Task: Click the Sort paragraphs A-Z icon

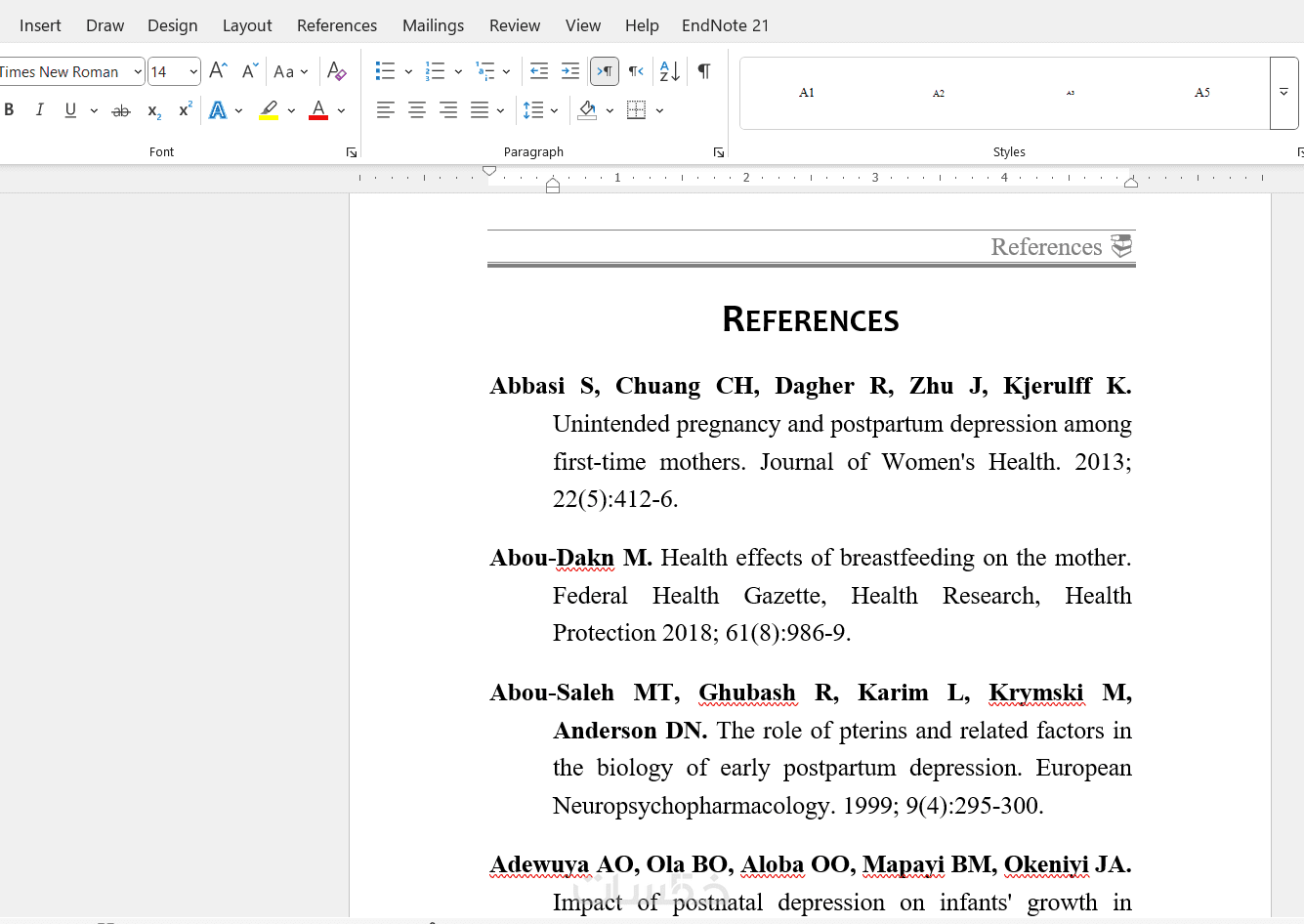Action: click(x=669, y=71)
